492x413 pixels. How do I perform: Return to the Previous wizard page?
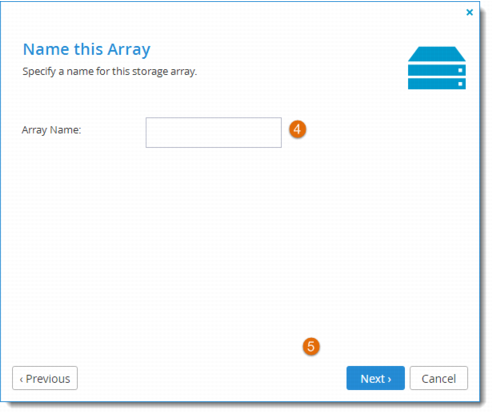click(x=45, y=378)
